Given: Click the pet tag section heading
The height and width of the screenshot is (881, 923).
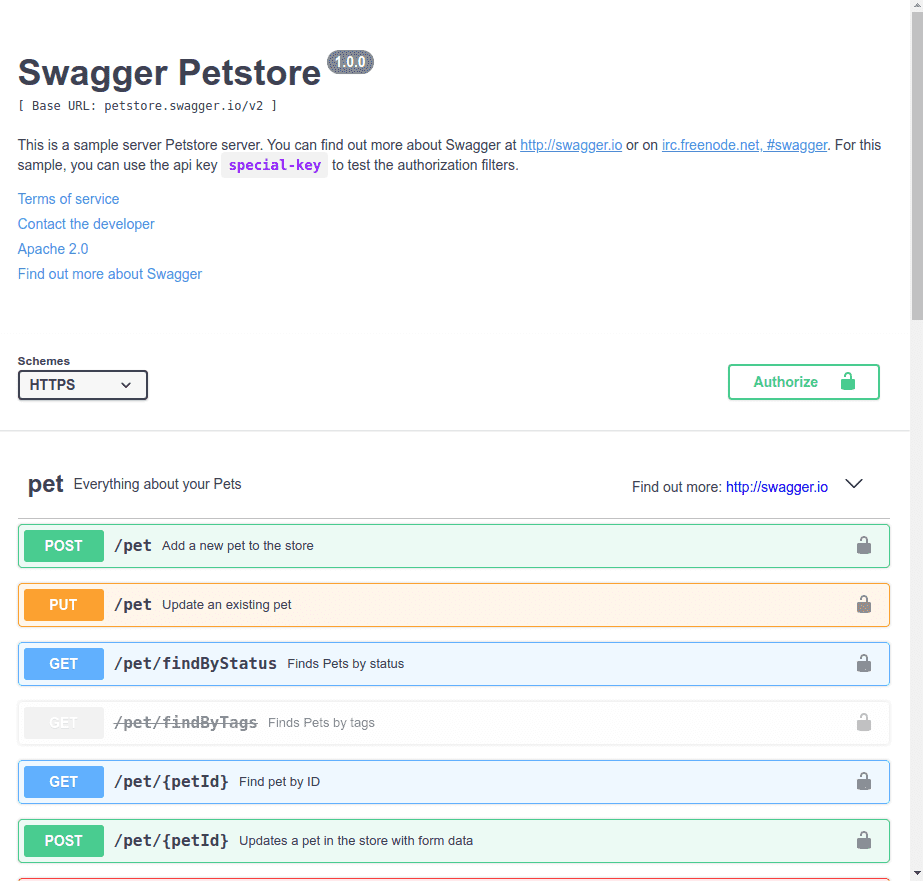Looking at the screenshot, I should click(x=46, y=485).
